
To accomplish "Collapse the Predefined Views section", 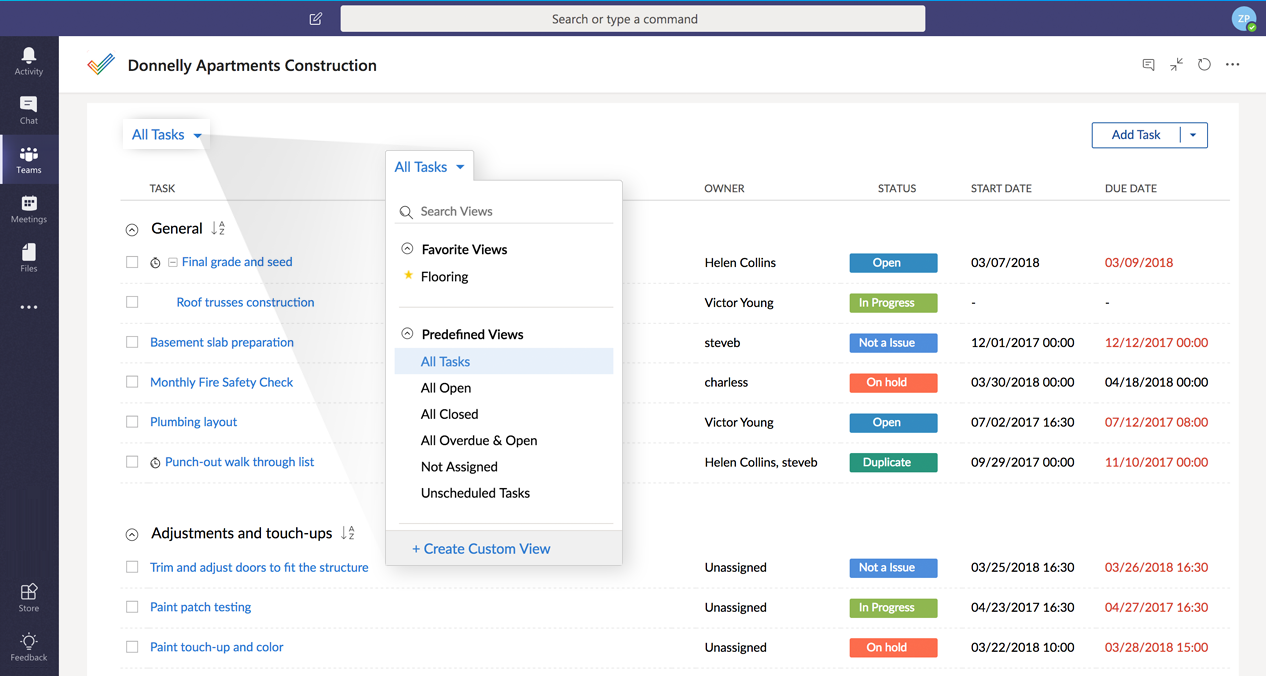I will (407, 334).
